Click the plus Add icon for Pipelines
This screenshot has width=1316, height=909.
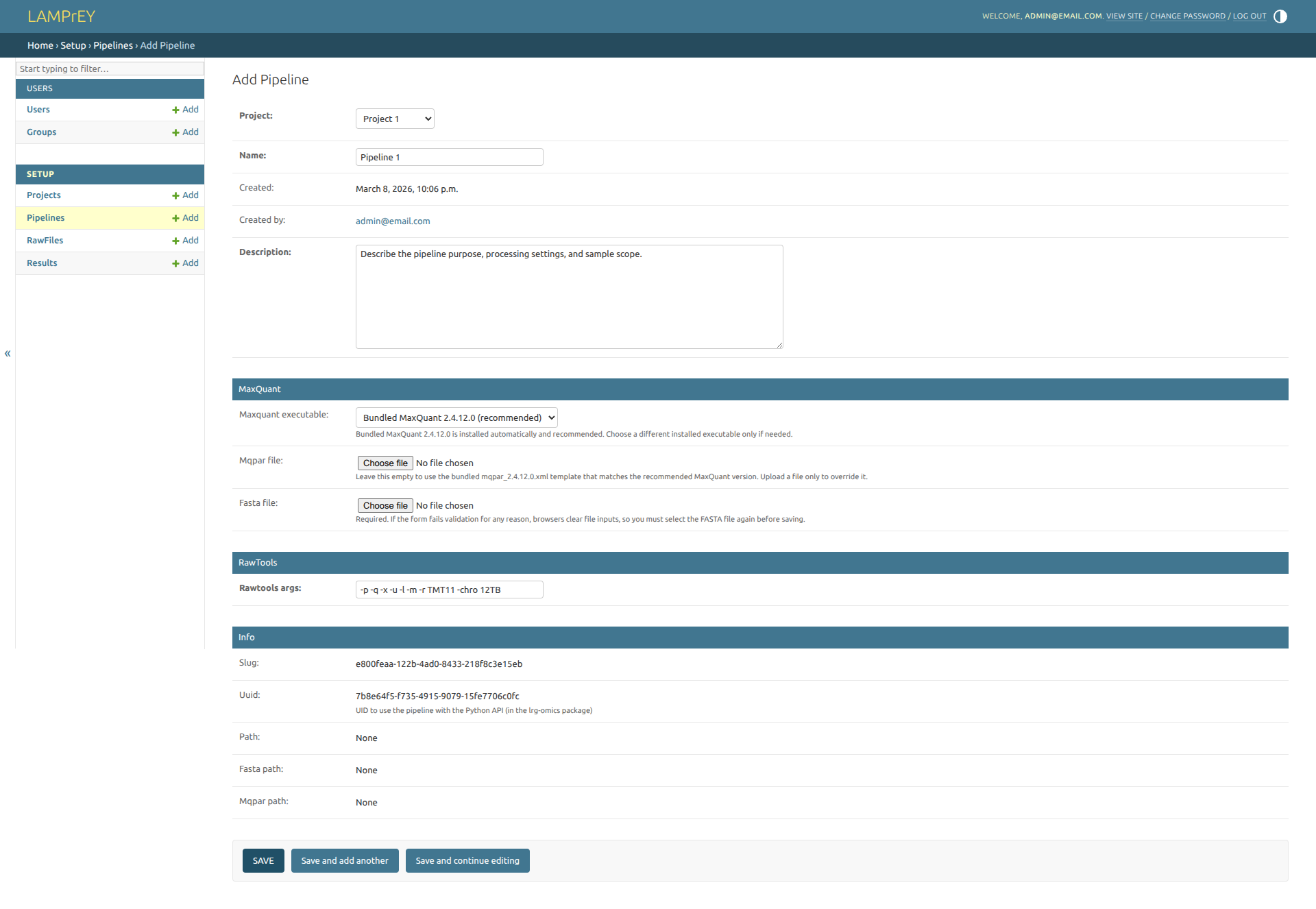[x=176, y=218]
